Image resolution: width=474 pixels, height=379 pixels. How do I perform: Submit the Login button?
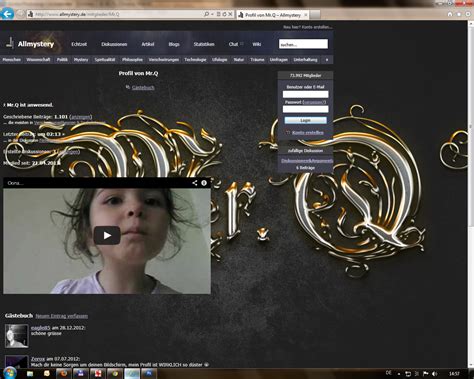pyautogui.click(x=305, y=120)
